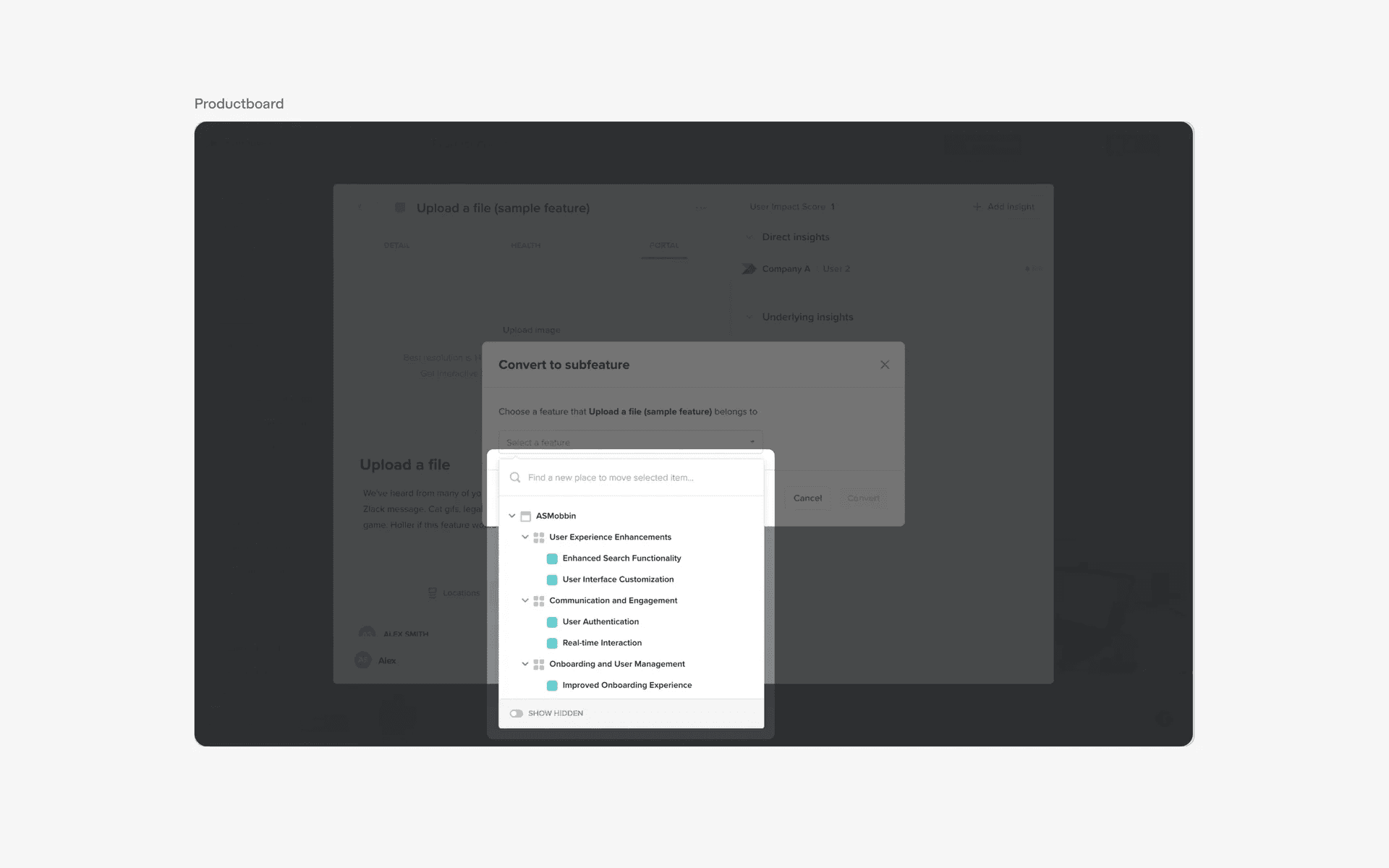
Task: Click the plus icon beside Add insight
Action: pyautogui.click(x=977, y=207)
